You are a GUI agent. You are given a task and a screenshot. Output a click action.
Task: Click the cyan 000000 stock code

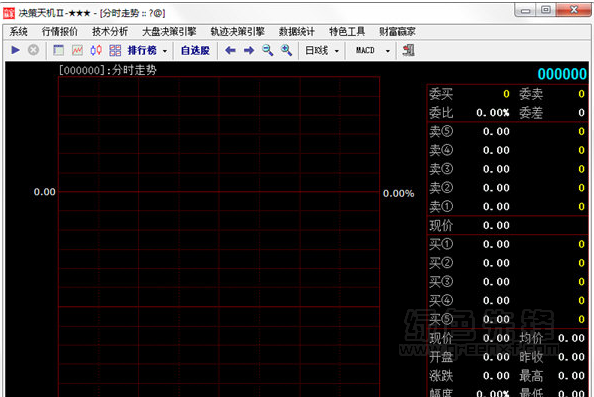coord(562,74)
